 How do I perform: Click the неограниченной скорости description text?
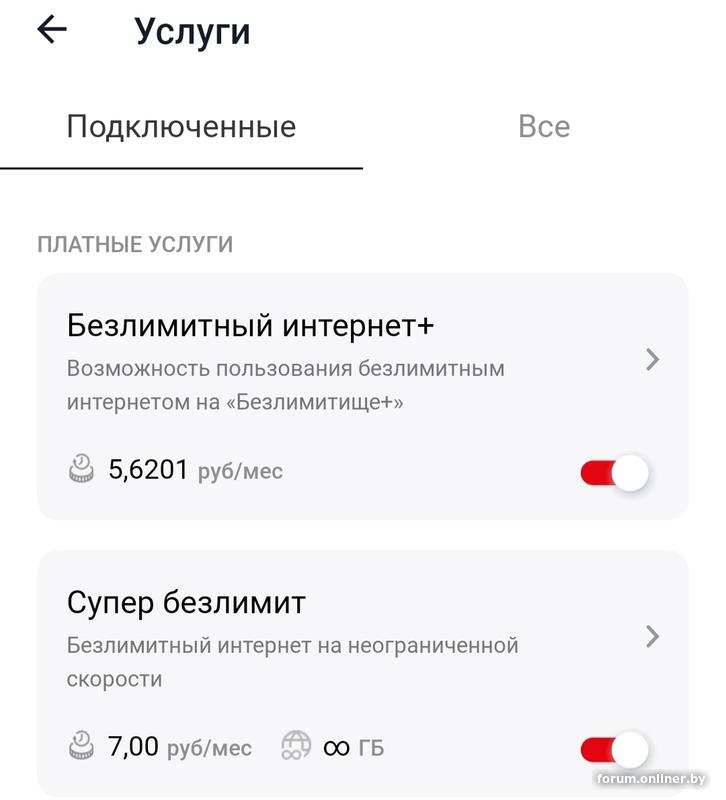292,662
